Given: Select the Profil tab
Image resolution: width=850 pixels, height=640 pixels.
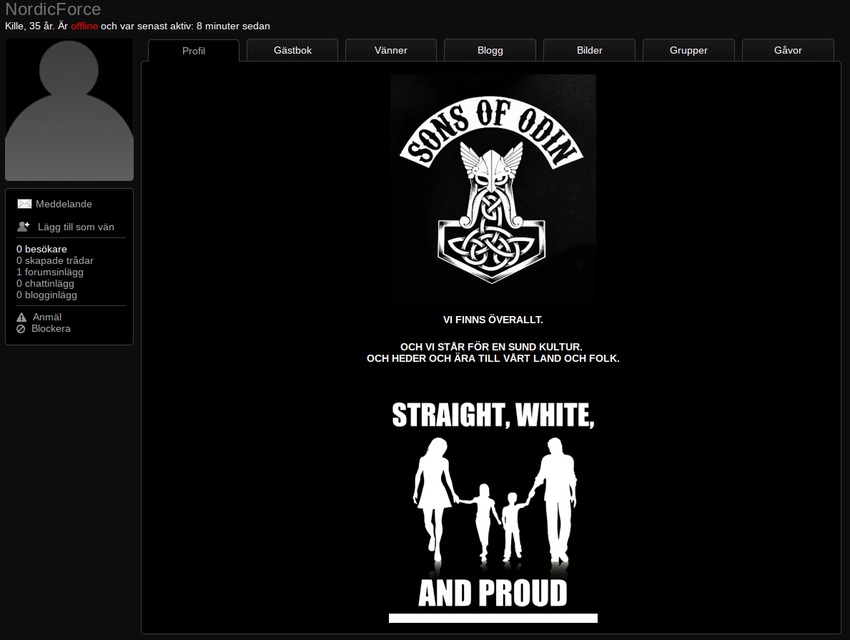Looking at the screenshot, I should [194, 51].
